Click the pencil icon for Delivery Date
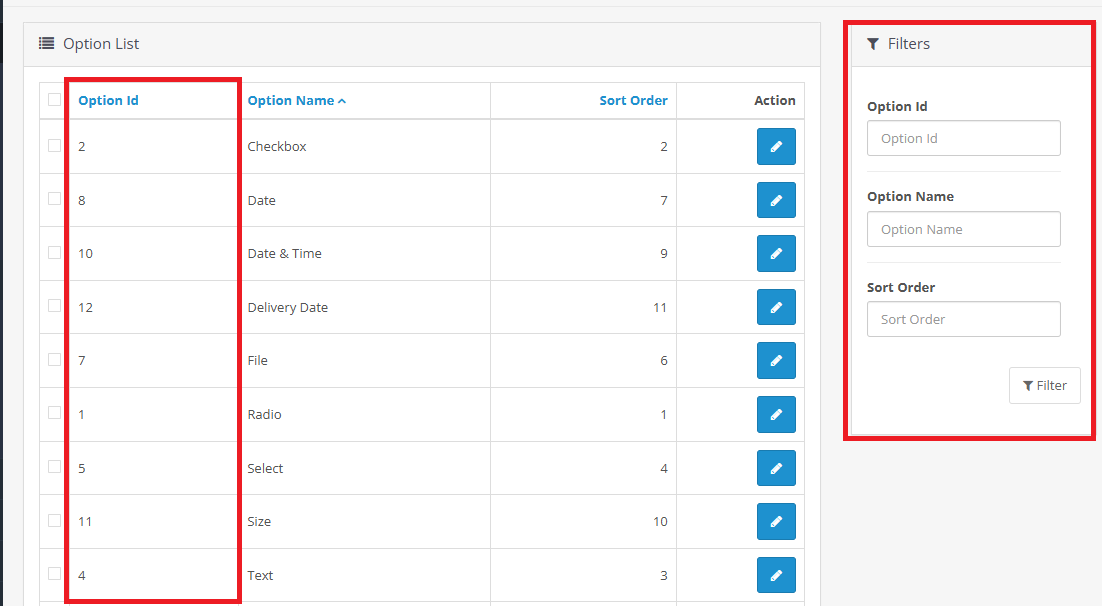The image size is (1102, 606). [776, 307]
